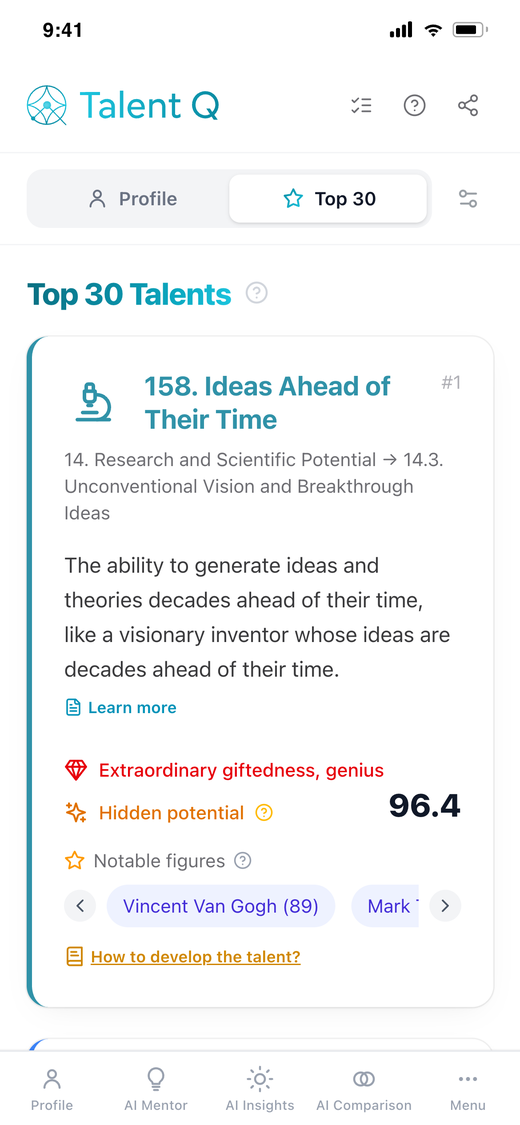Open AI Insights in bottom navigation
The height and width of the screenshot is (1125, 520).
coord(260,1089)
